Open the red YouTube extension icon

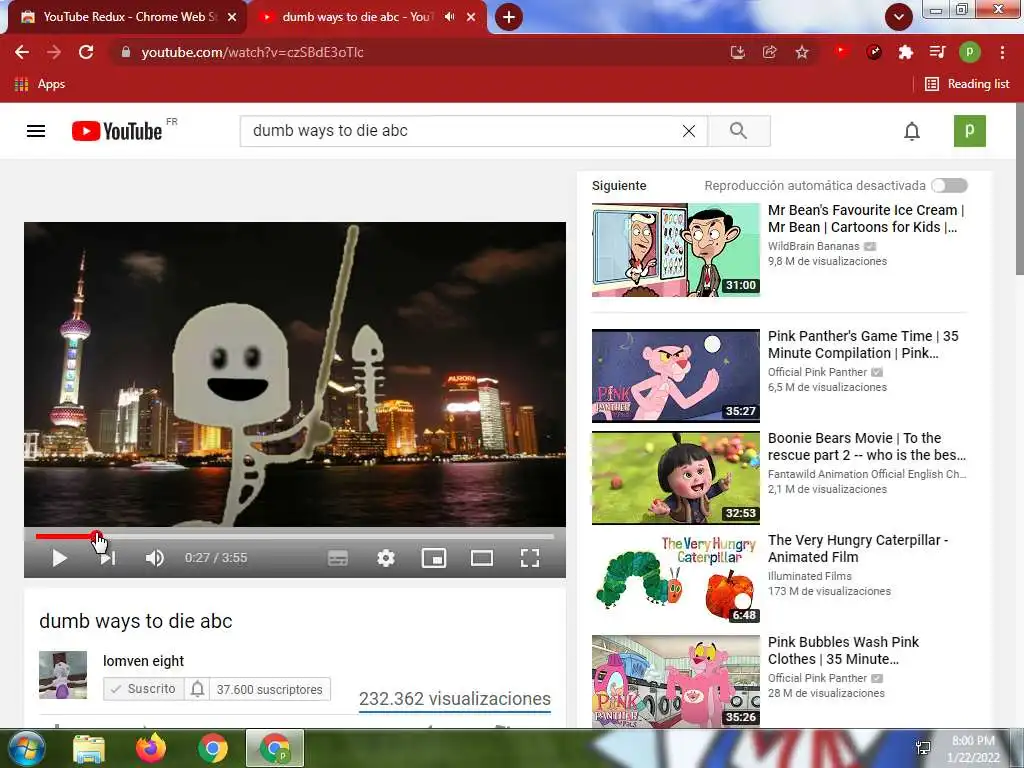(x=842, y=51)
